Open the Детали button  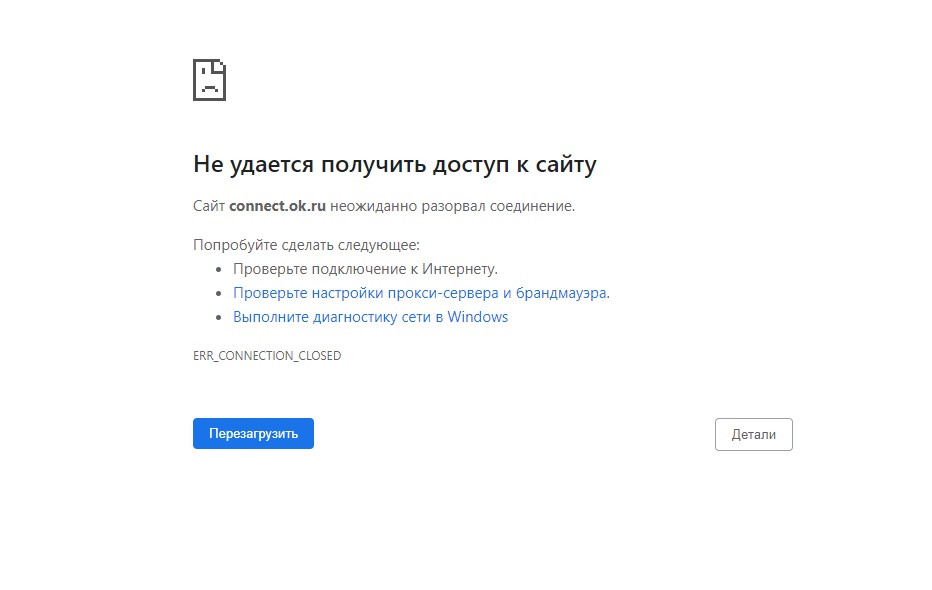pos(753,435)
